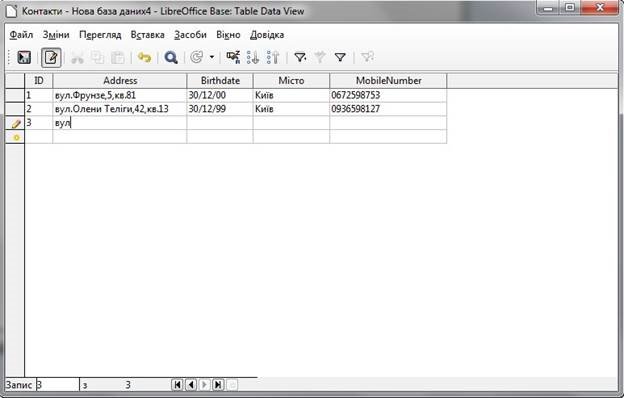Image resolution: width=624 pixels, height=398 pixels.
Task: Select Birthdate cell 30/12/00
Action: [x=220, y=96]
